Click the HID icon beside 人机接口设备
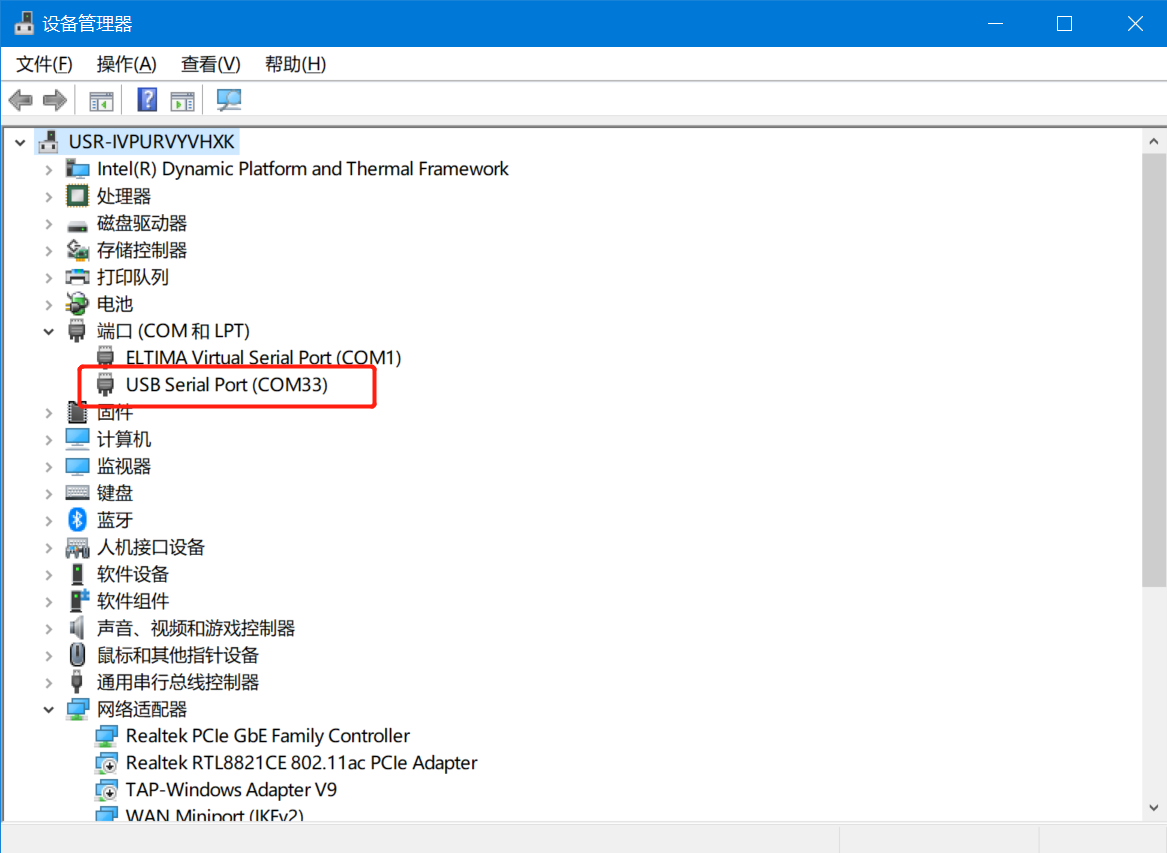Screen dimensions: 1167x853 tap(77, 547)
